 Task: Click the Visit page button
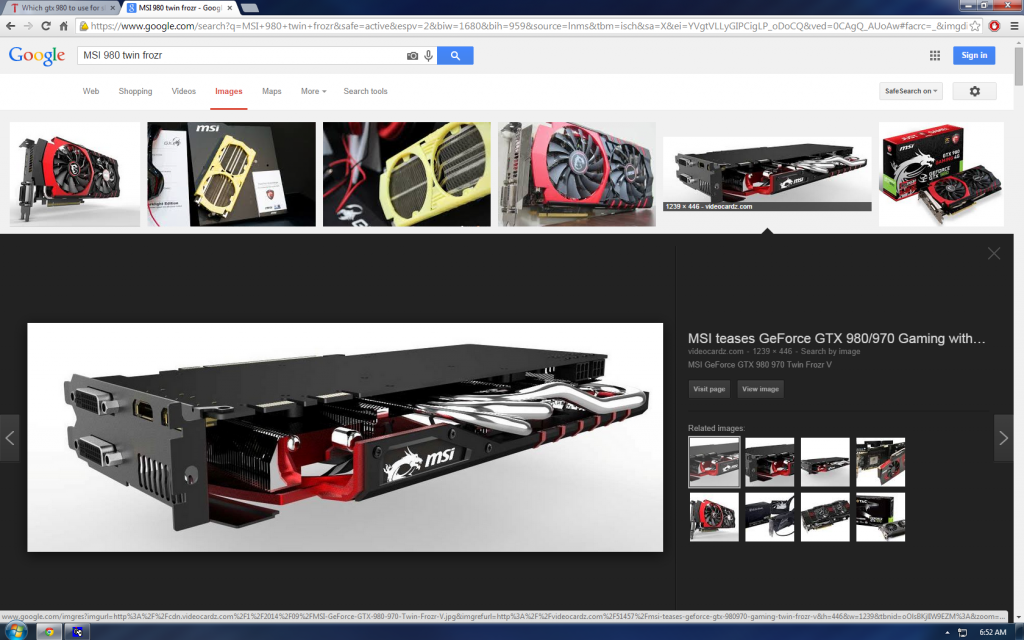point(709,389)
